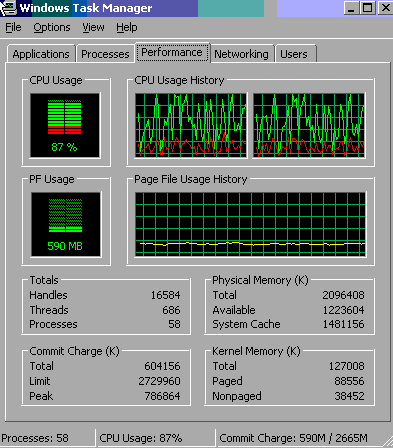Open the File menu
This screenshot has height=448, width=393.
click(13, 27)
